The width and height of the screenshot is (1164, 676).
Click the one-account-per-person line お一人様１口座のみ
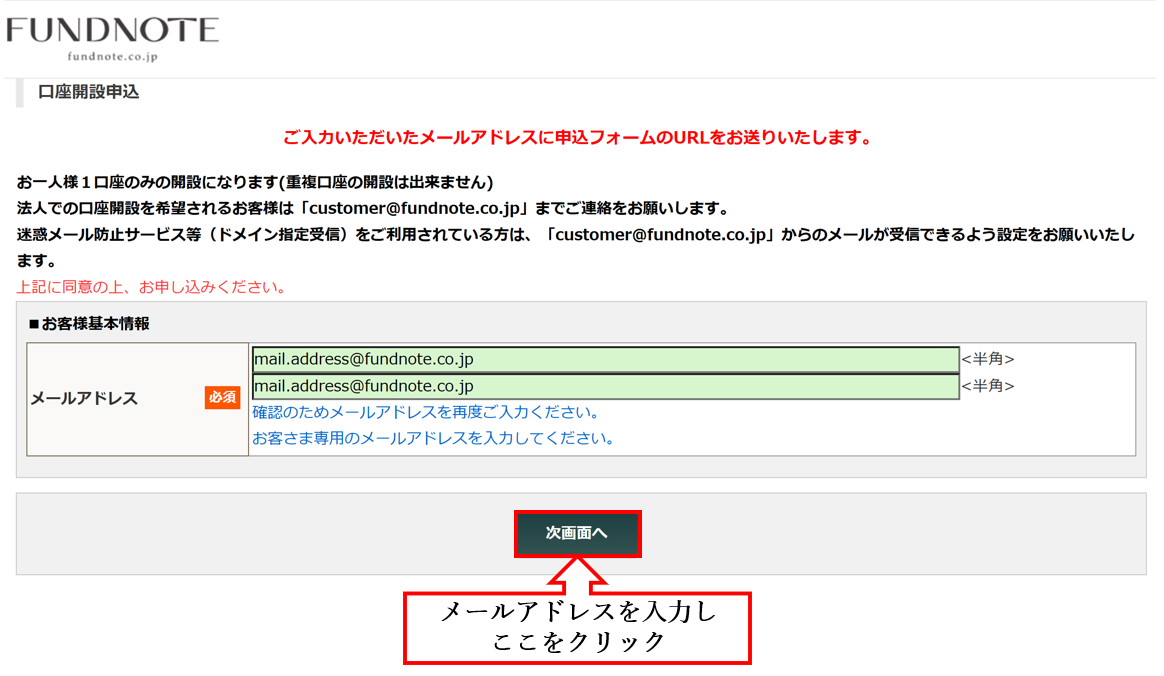tap(255, 182)
